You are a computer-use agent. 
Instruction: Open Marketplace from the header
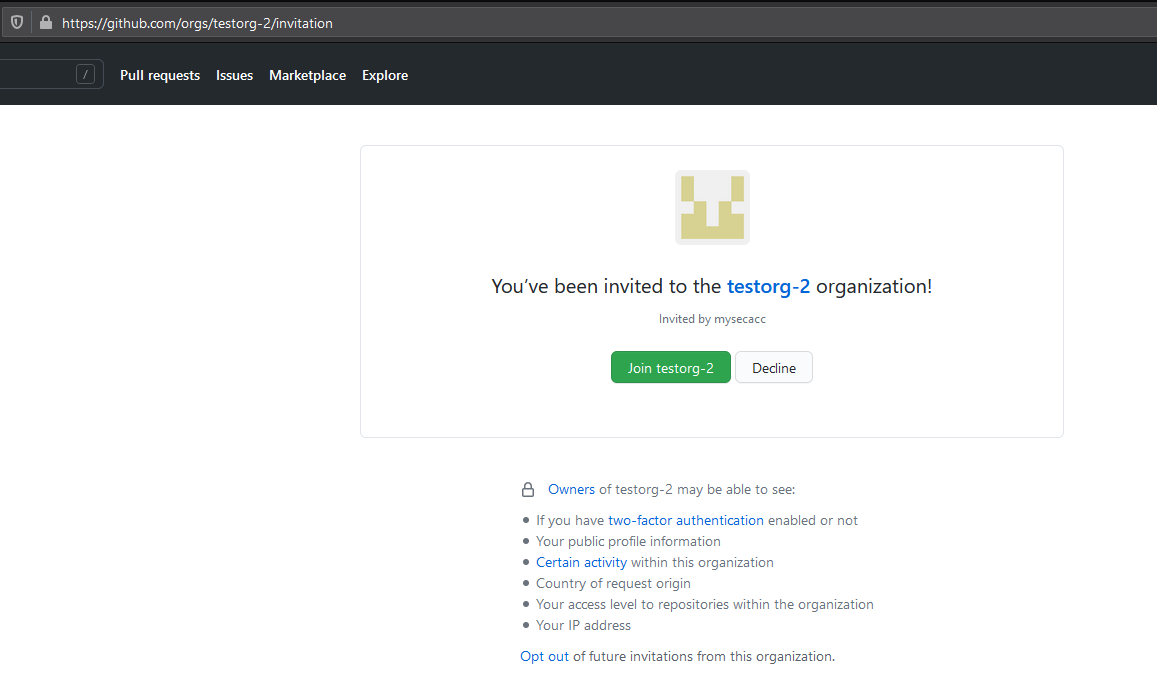(307, 75)
